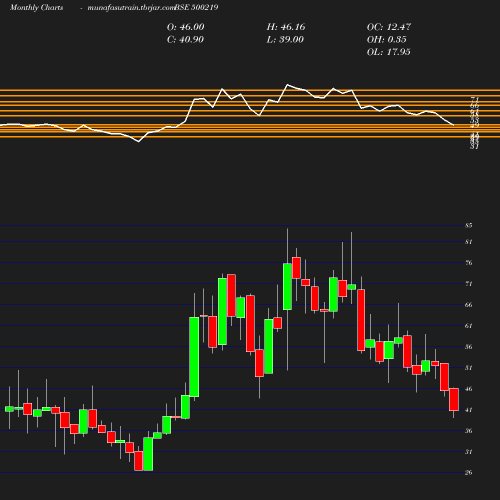Viewport: 500px width, 500px height.
Task: Click the candlestick price axis label 61
Action: 469,326
